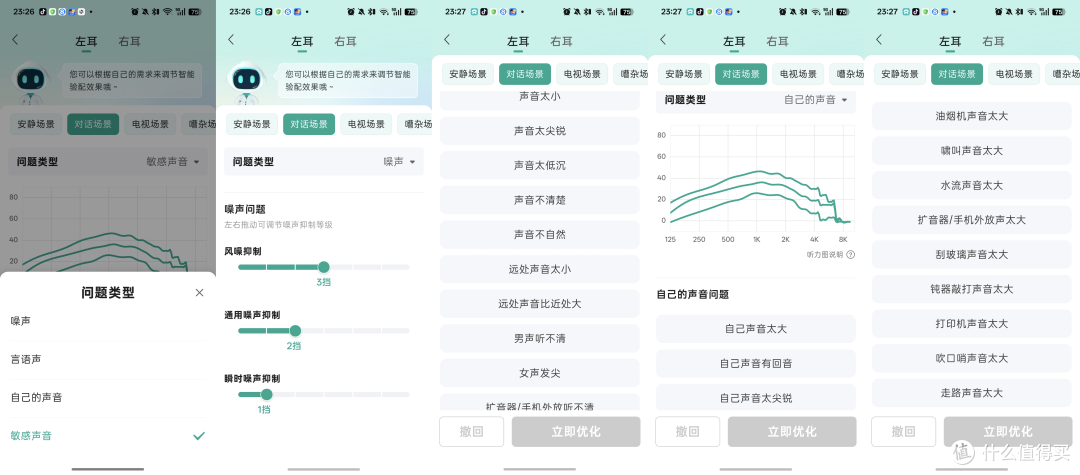Adjust 通用噪声抑制 slider at 2挡

click(295, 330)
